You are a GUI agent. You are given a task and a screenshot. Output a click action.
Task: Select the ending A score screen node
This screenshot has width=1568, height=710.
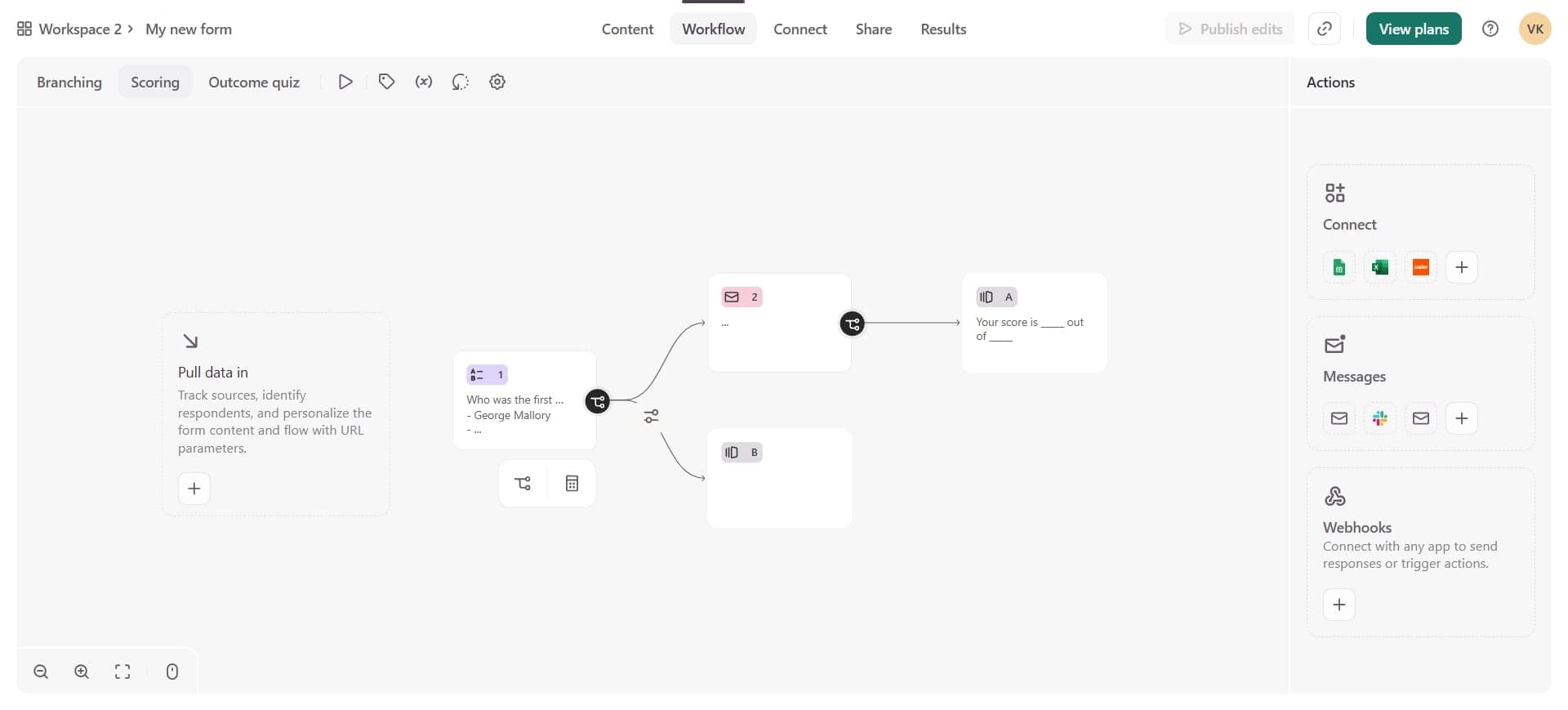click(x=1033, y=323)
